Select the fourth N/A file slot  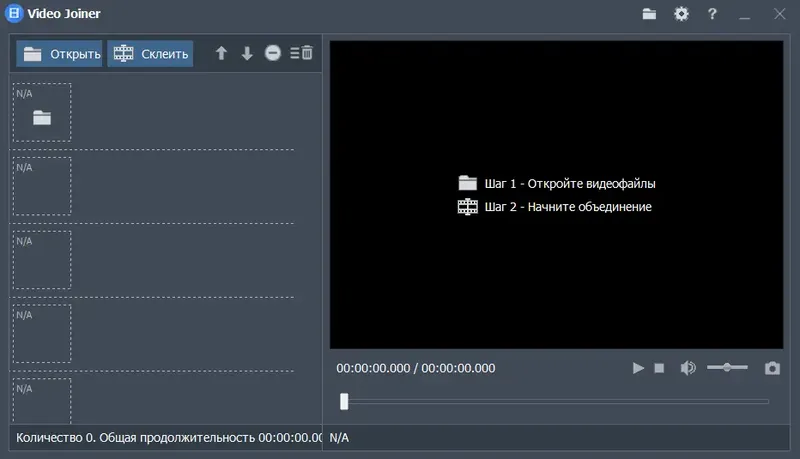click(x=42, y=334)
